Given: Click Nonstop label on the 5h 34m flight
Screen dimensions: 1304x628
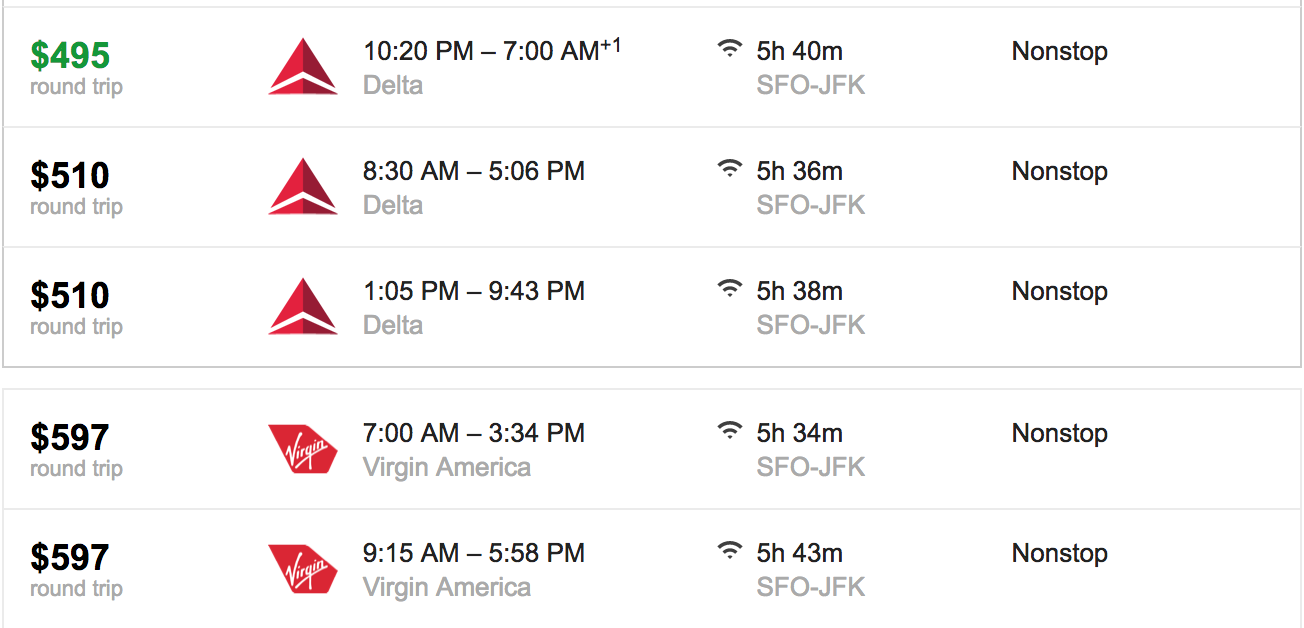Looking at the screenshot, I should 1060,433.
